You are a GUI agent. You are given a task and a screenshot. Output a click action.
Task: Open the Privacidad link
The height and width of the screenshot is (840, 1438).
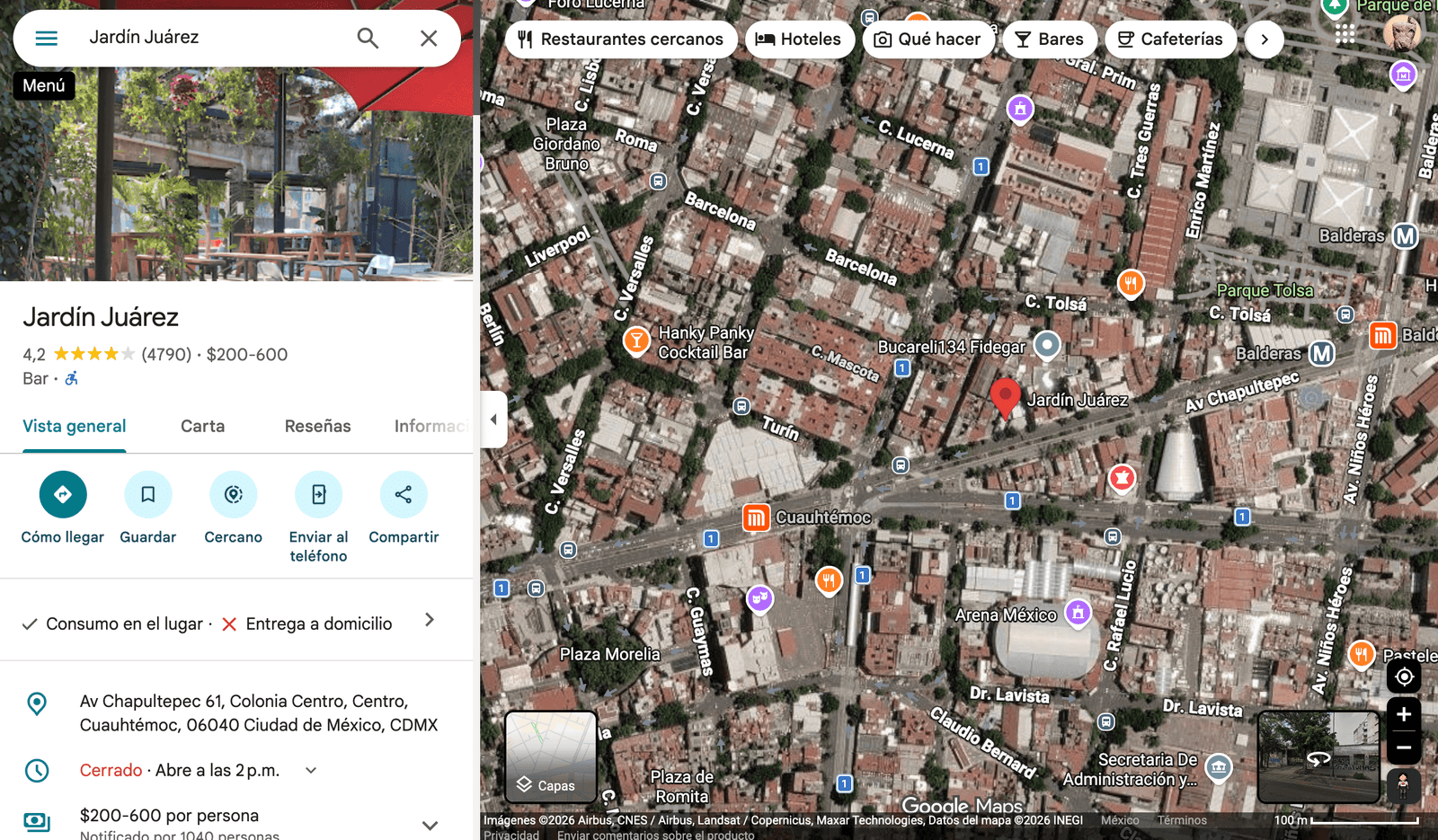[x=511, y=835]
